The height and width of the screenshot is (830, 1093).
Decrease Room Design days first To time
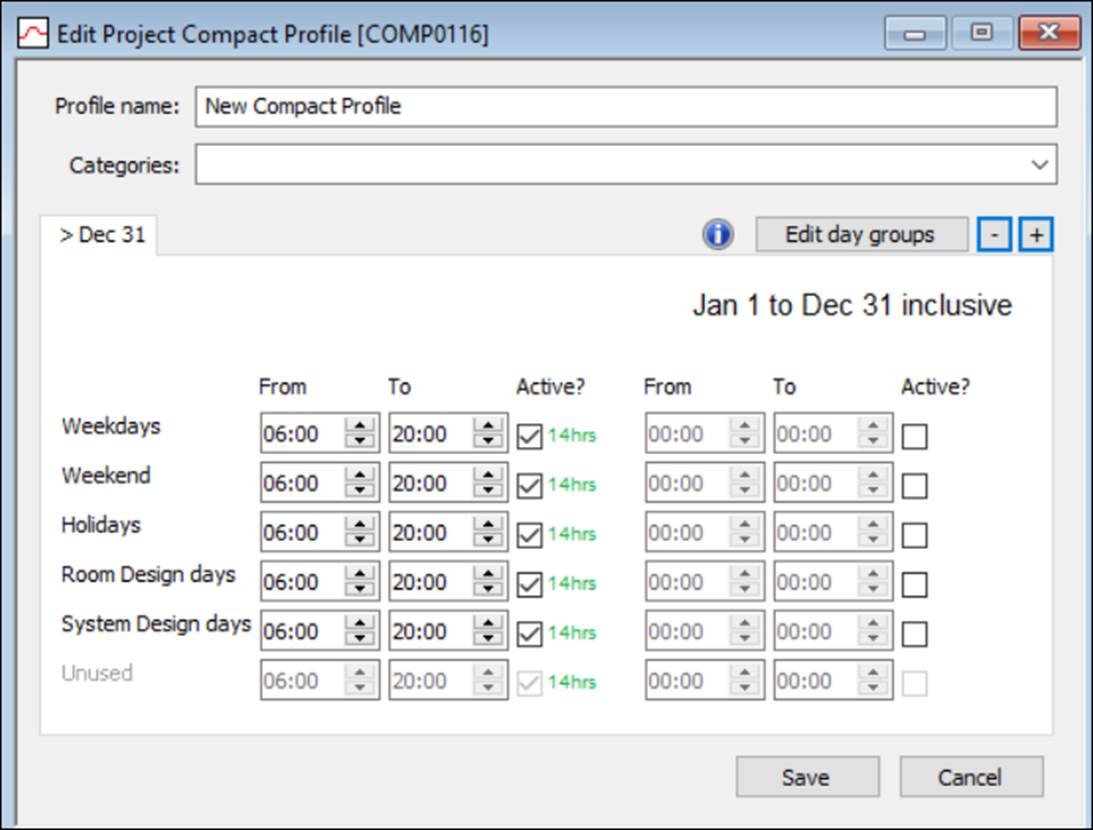coord(488,589)
